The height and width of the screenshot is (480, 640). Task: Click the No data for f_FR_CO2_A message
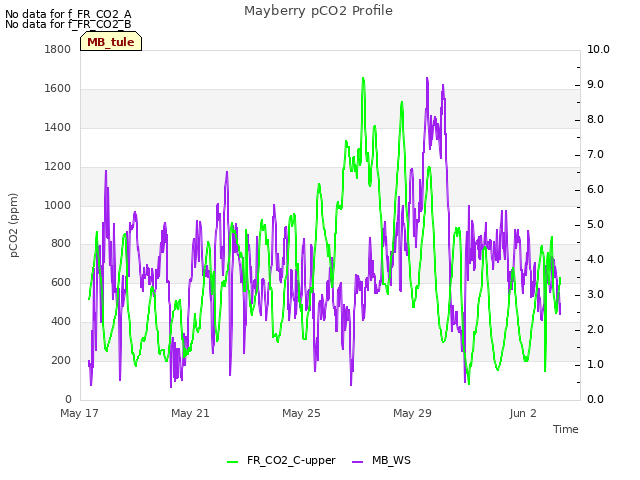tap(68, 14)
